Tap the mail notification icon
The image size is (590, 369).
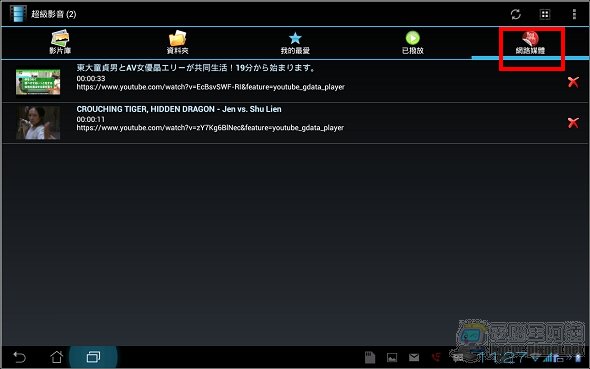pos(414,357)
